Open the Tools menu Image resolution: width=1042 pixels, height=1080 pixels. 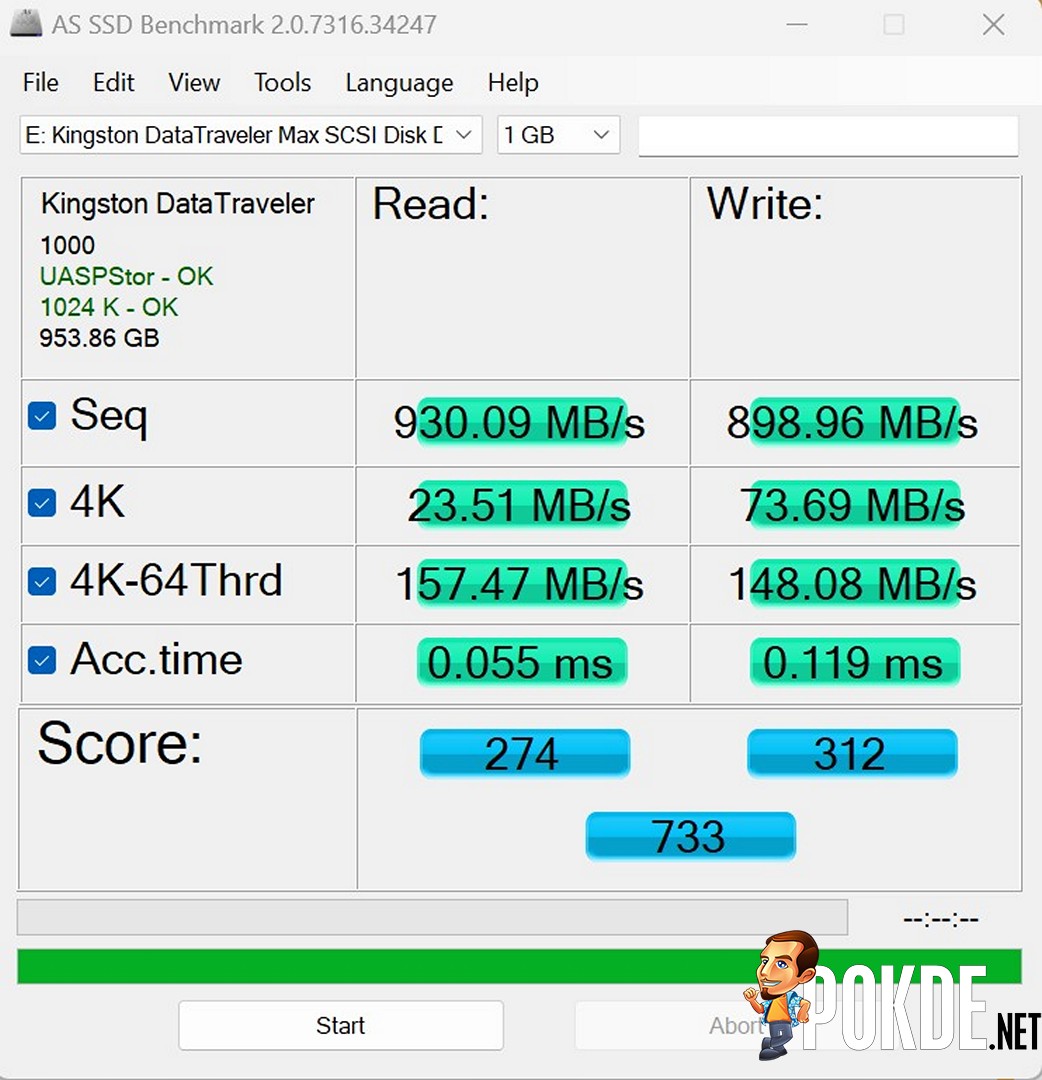click(282, 83)
